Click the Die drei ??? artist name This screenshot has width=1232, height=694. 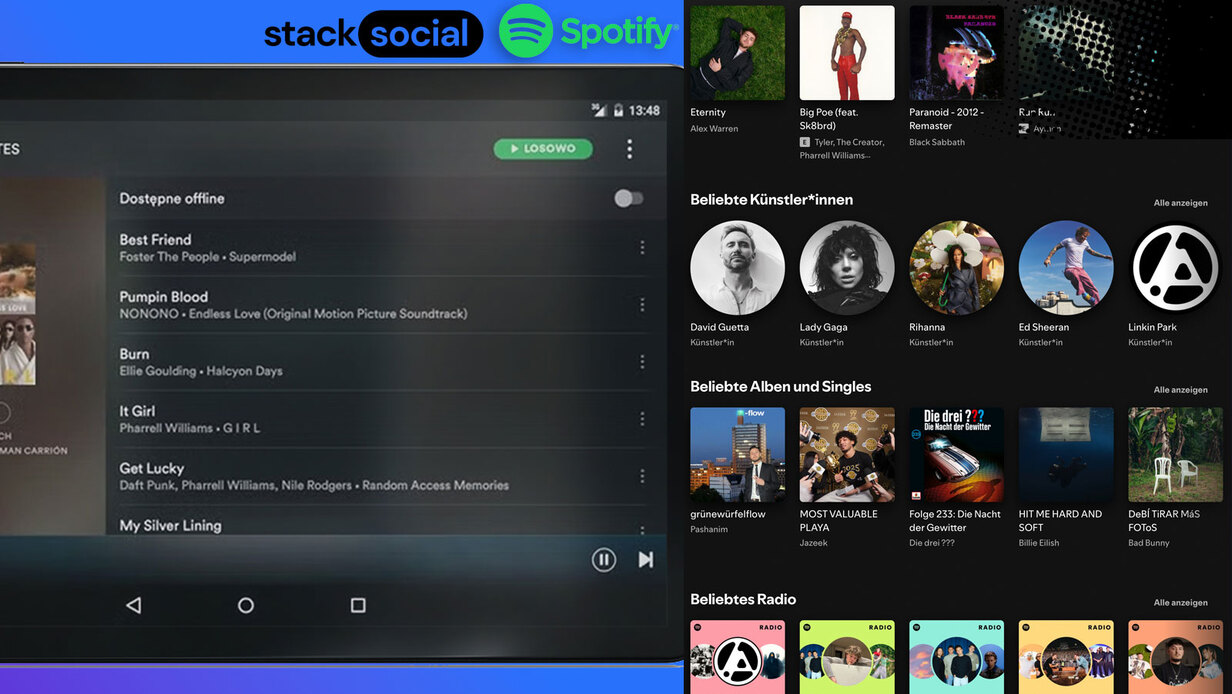932,544
